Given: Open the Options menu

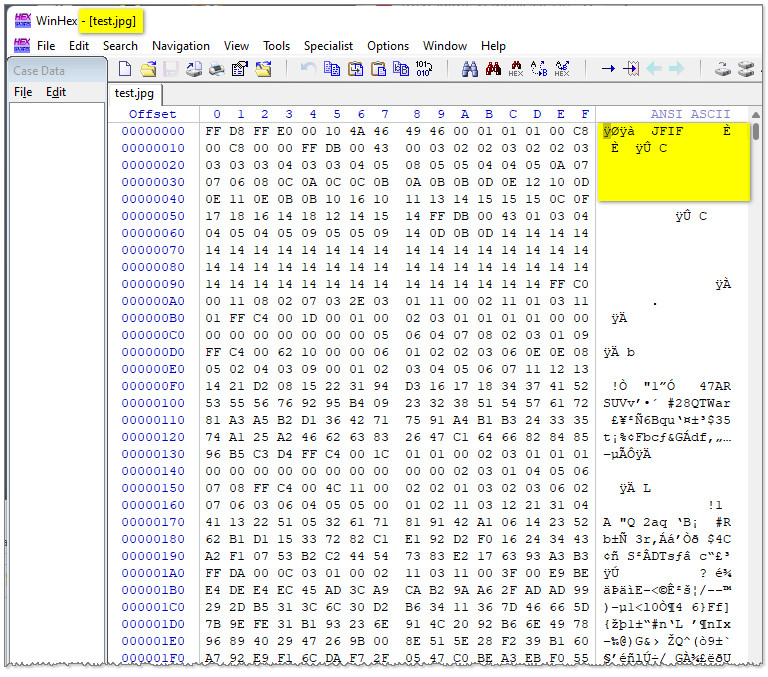Looking at the screenshot, I should [x=388, y=46].
